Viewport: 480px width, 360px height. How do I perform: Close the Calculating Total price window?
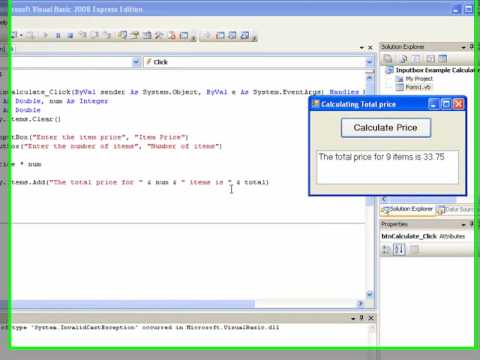pyautogui.click(x=458, y=104)
